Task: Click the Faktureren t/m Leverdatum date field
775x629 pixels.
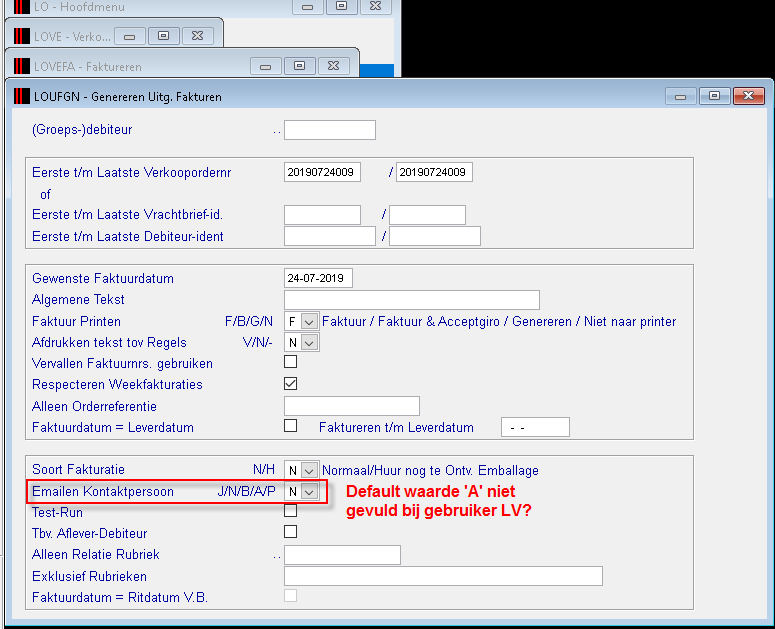Action: point(535,427)
